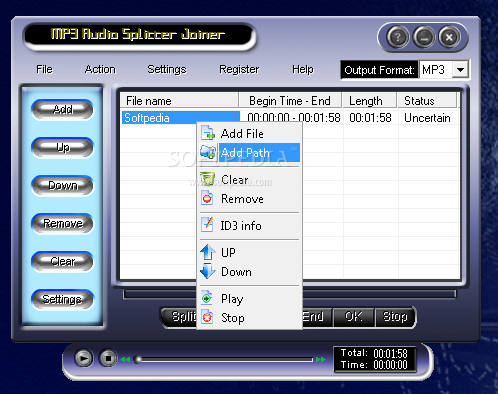
Task: Click the Length column header
Action: (x=369, y=101)
